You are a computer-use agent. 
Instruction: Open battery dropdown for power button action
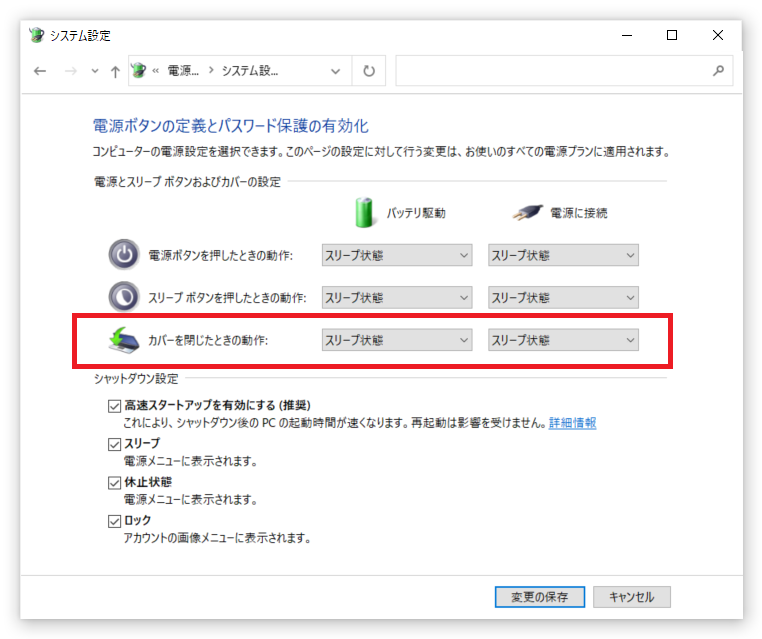397,255
